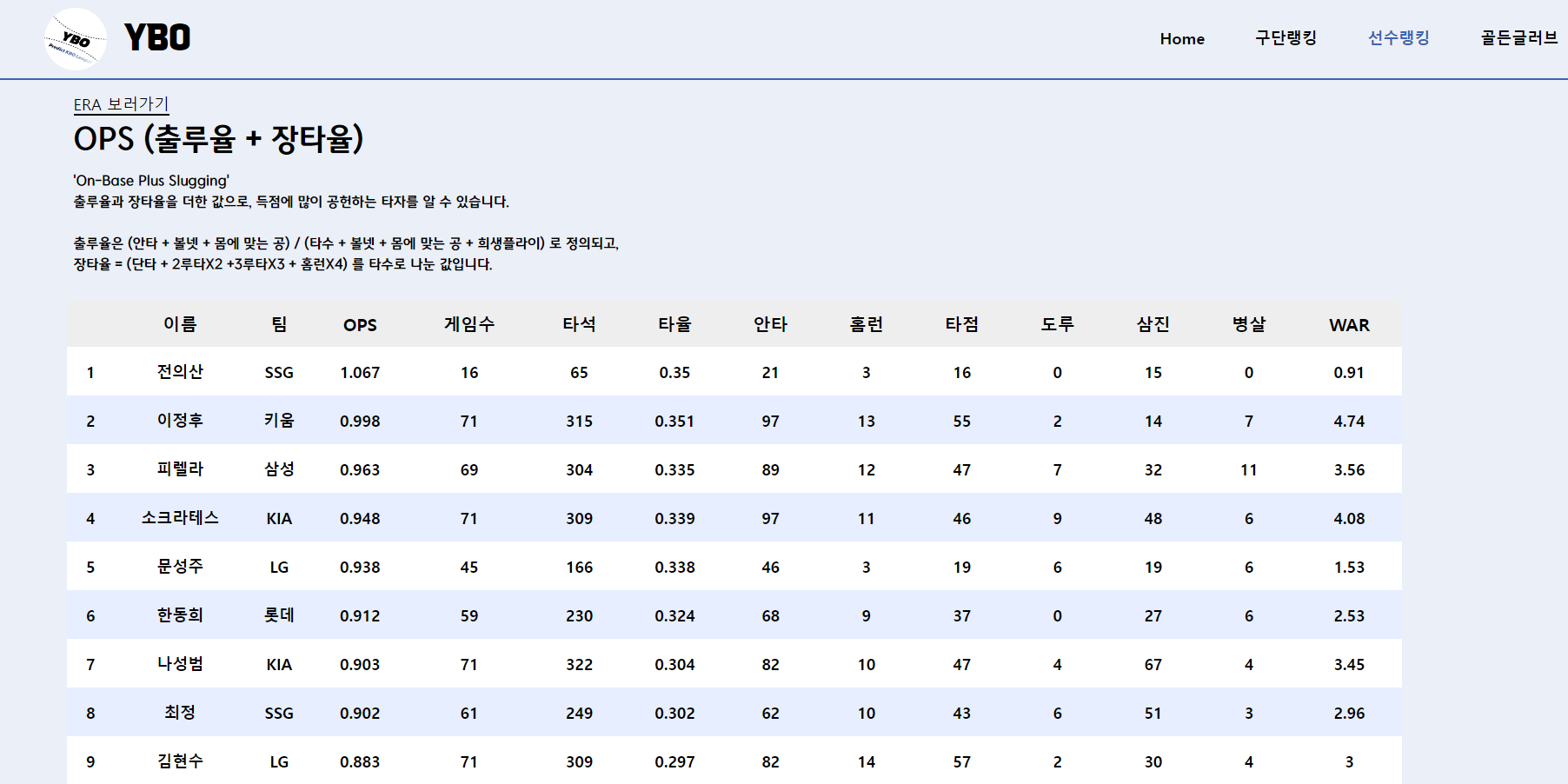The width and height of the screenshot is (1568, 784).
Task: Click the 안타 column header
Action: tap(770, 324)
